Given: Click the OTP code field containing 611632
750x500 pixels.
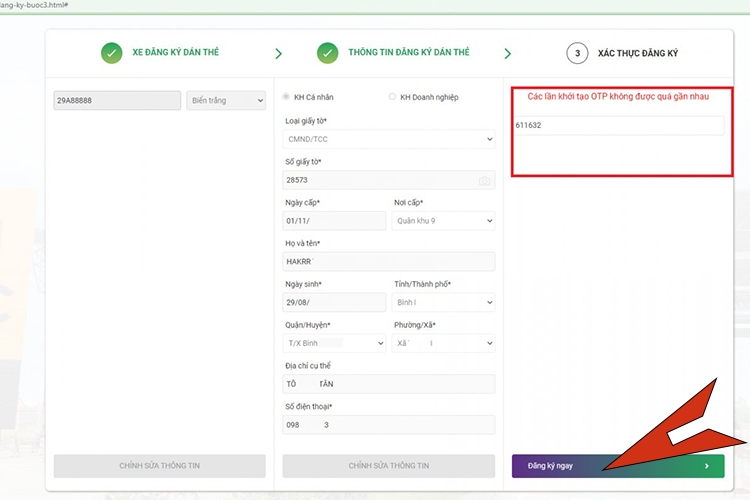Looking at the screenshot, I should pyautogui.click(x=618, y=125).
